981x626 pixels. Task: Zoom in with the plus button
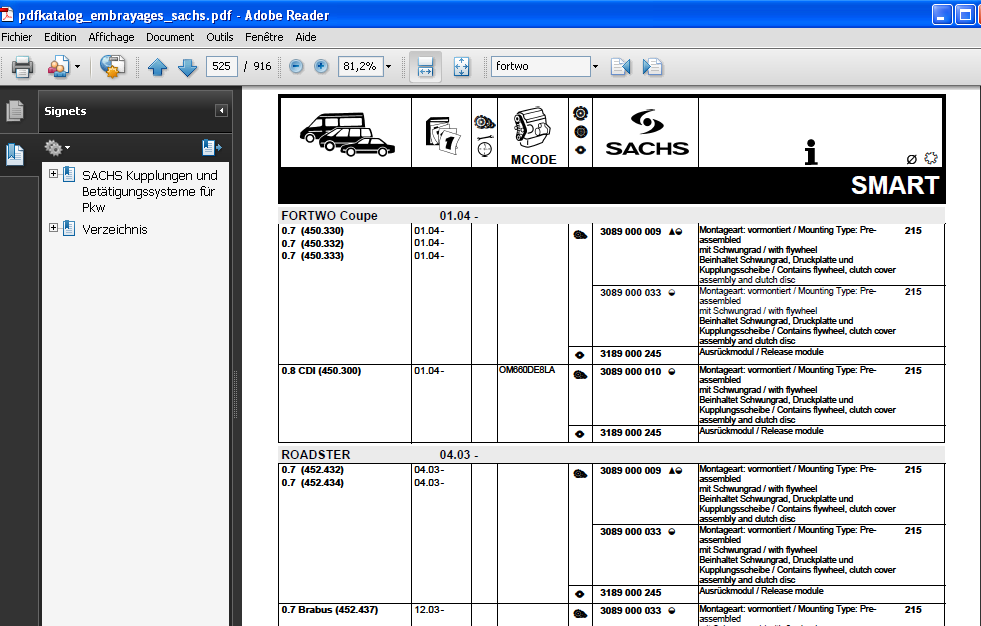pyautogui.click(x=321, y=66)
